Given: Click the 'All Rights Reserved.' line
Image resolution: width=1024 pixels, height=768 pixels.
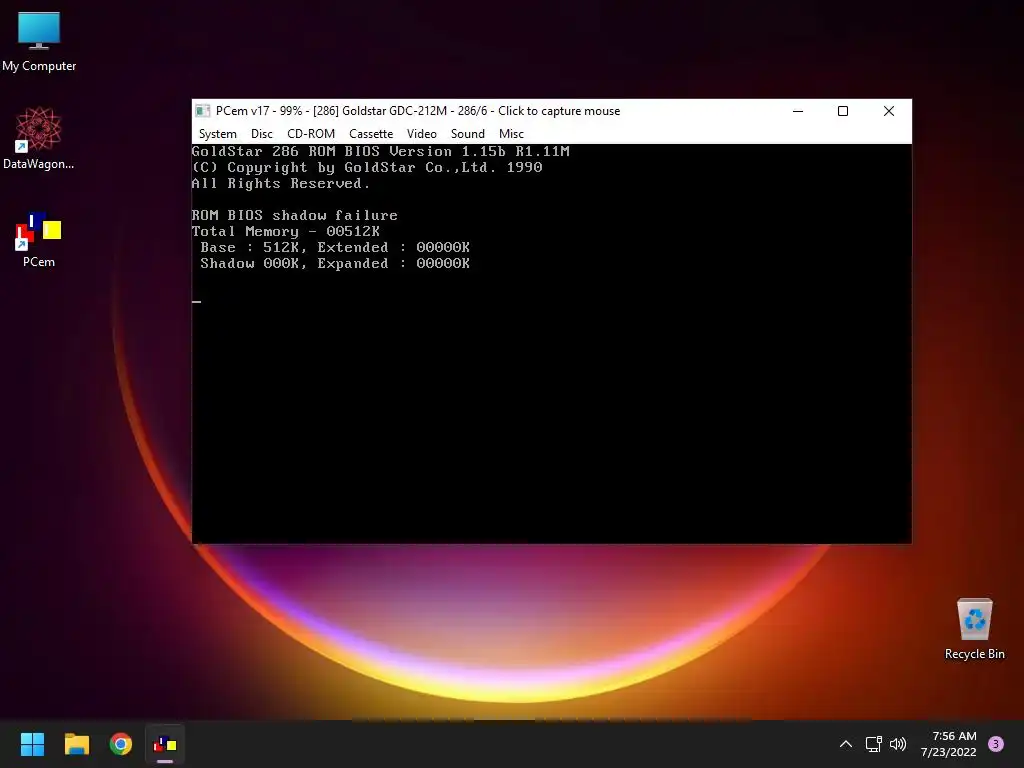Looking at the screenshot, I should pos(281,184).
